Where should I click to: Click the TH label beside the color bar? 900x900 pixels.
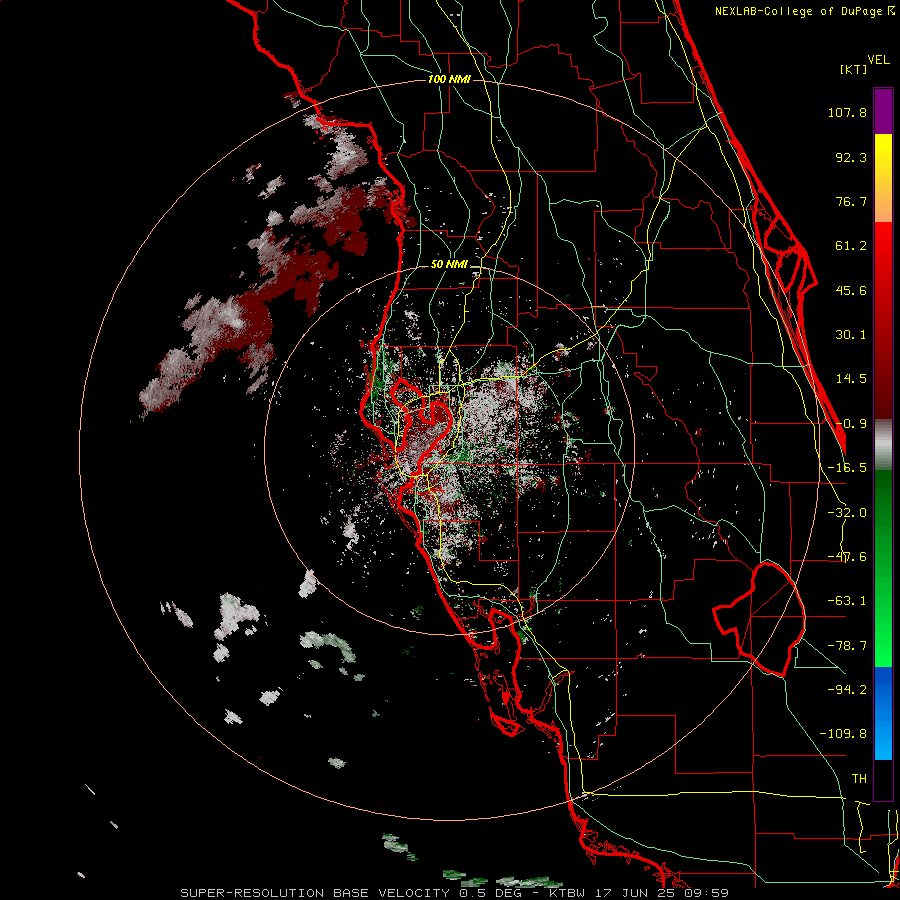tap(859, 778)
